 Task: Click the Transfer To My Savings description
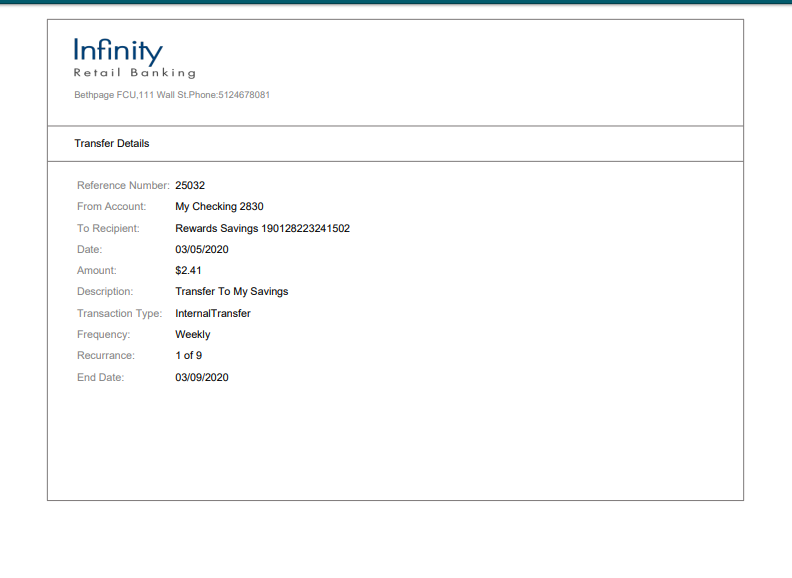click(231, 292)
